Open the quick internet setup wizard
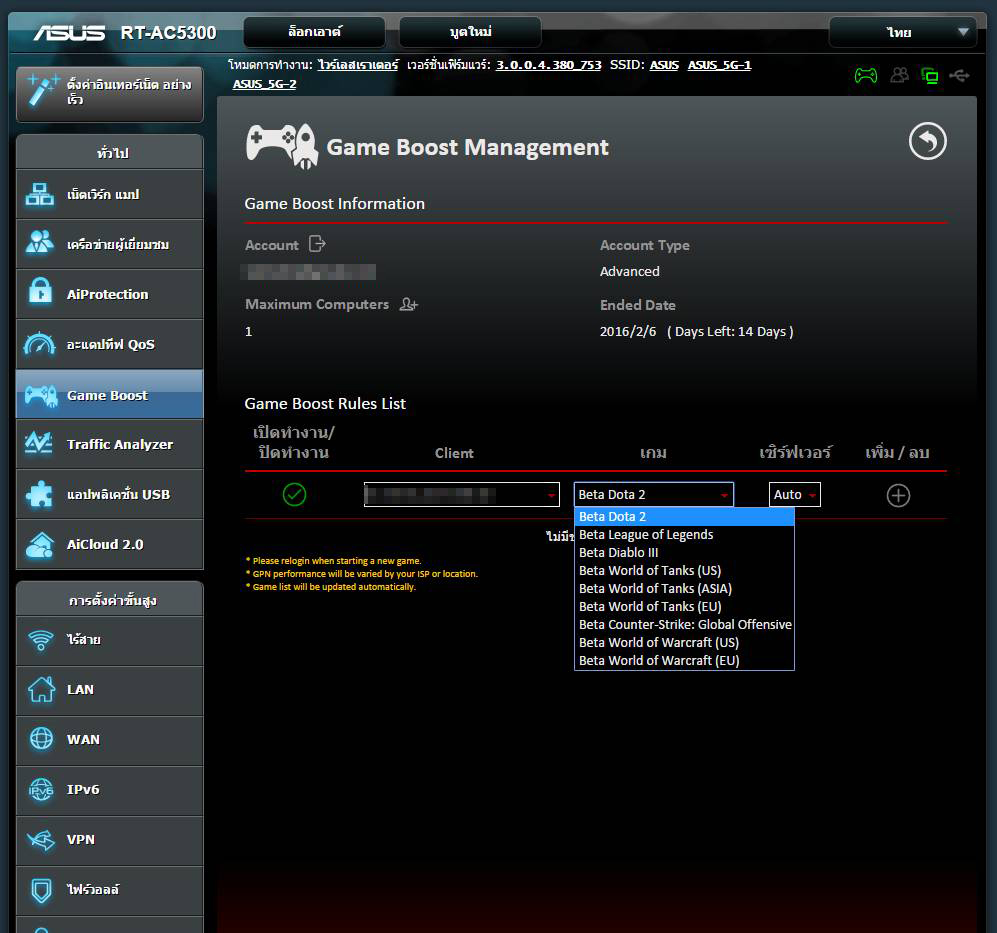Viewport: 997px width, 933px height. click(109, 93)
